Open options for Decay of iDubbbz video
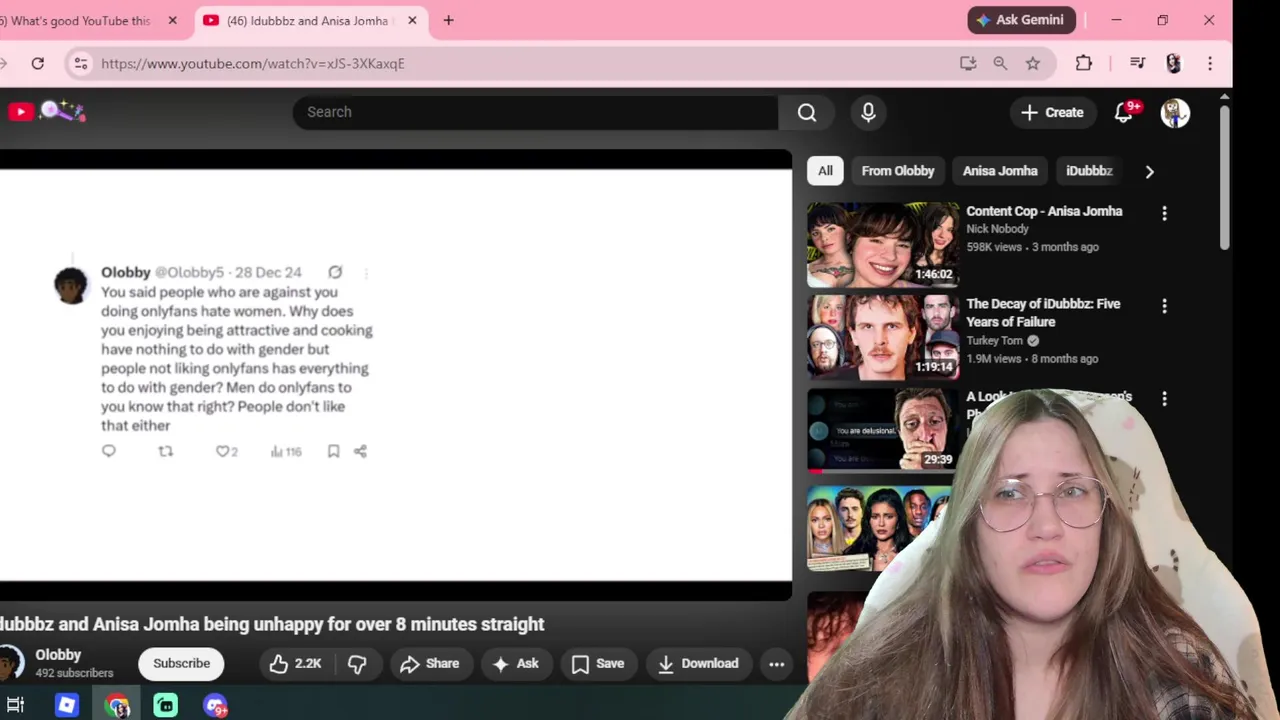Viewport: 1280px width, 720px height. pos(1164,306)
